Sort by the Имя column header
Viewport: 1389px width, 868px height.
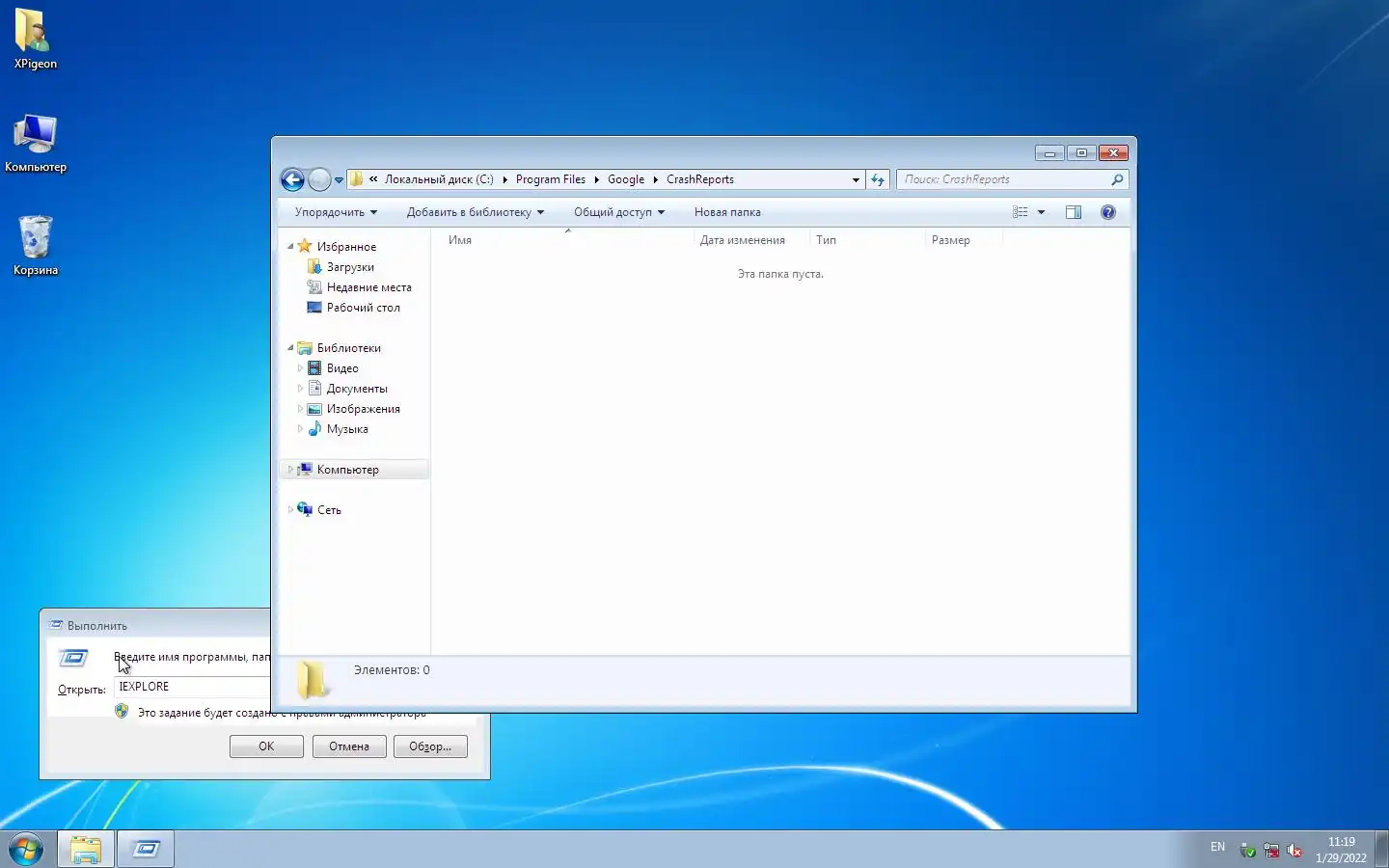[567, 240]
